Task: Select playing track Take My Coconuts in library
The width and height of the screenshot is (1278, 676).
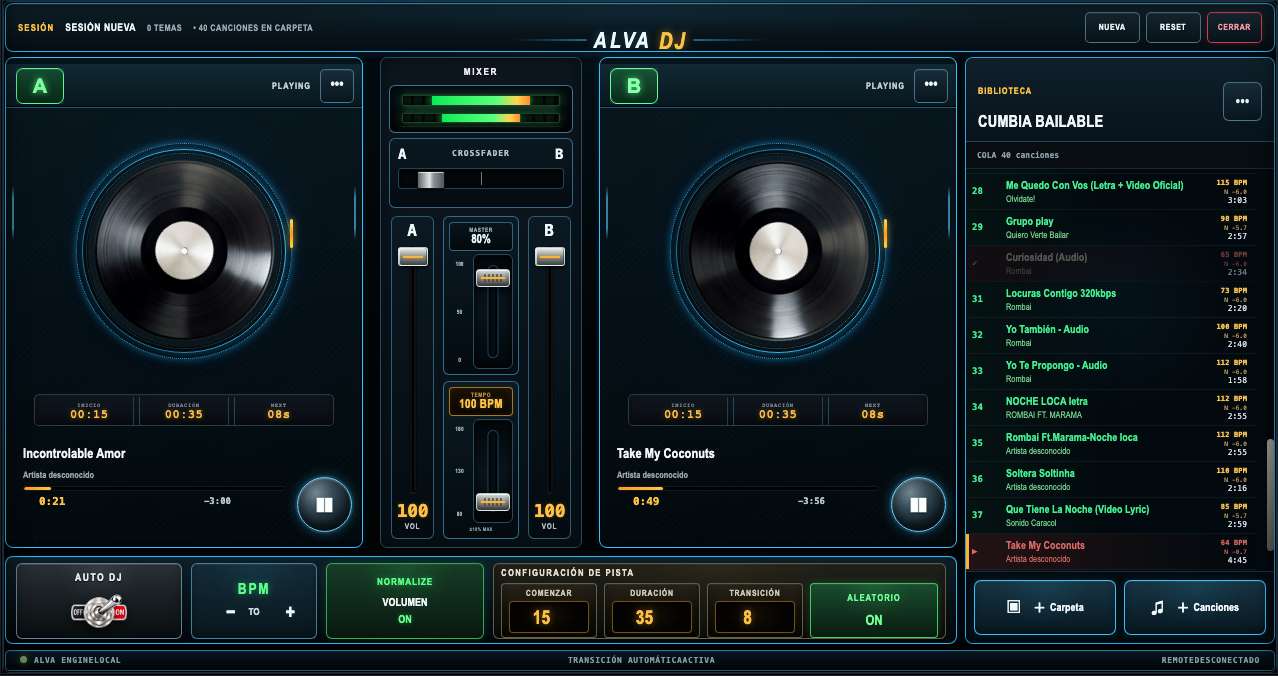Action: [1110, 552]
